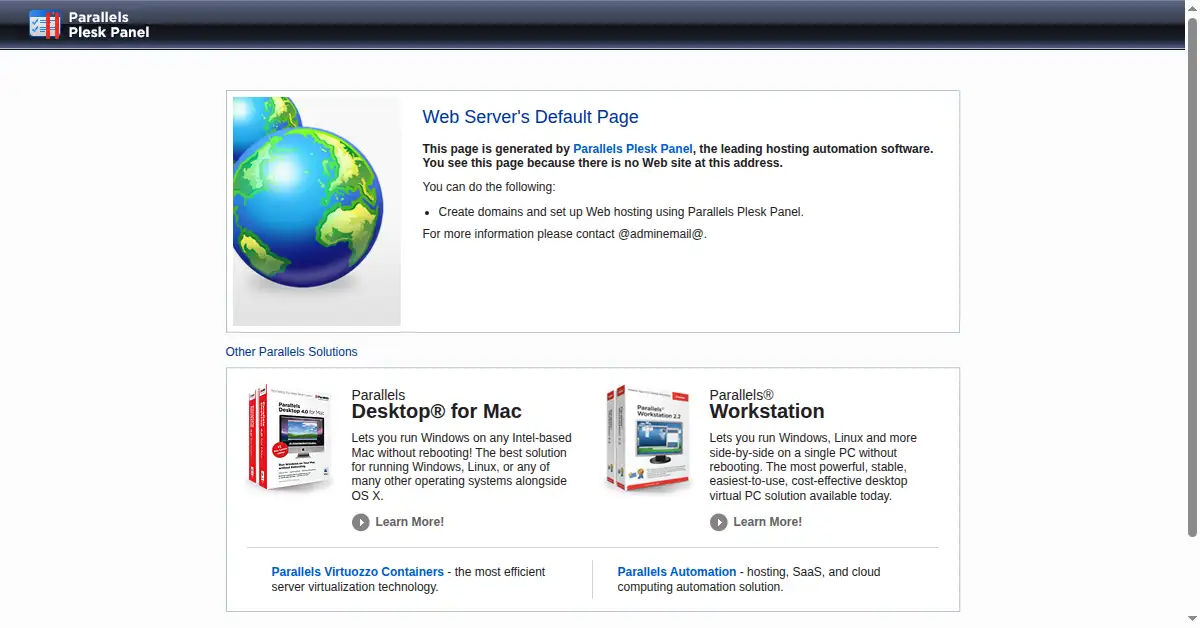Open the Parallels Virtuozzo Containers link
This screenshot has height=628, width=1200.
click(358, 572)
